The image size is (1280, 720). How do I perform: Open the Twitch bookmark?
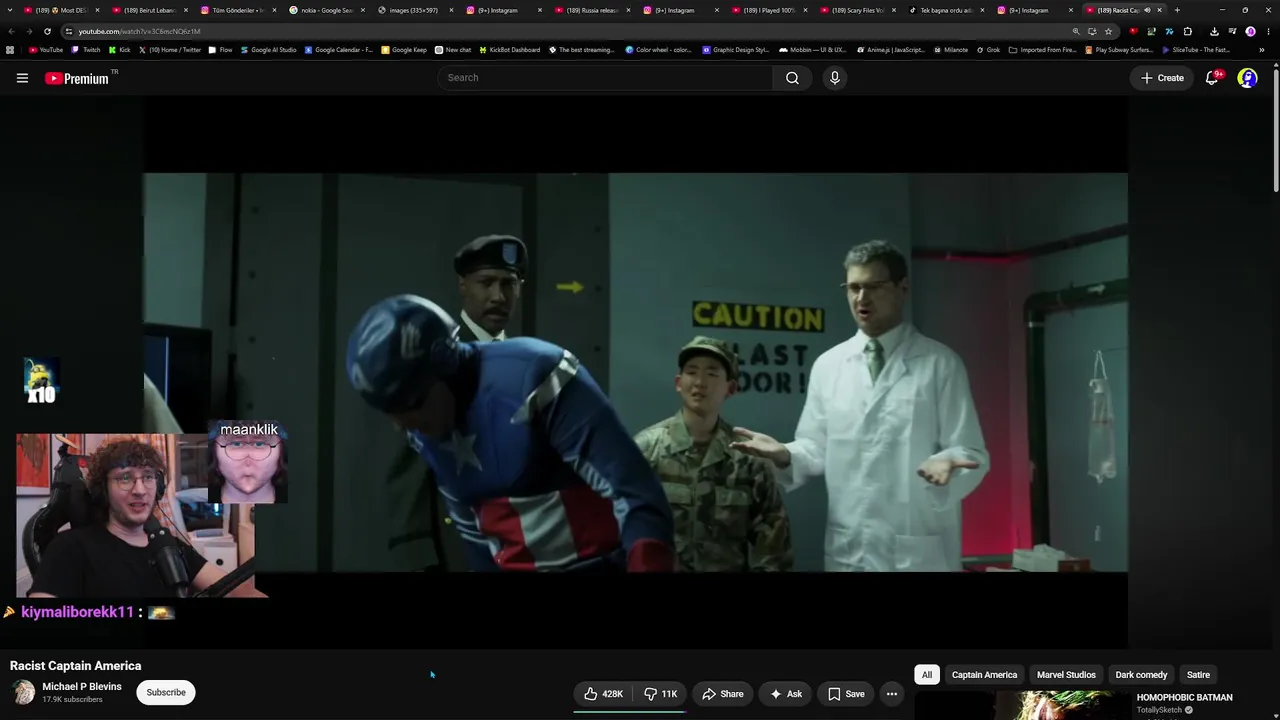pos(86,49)
